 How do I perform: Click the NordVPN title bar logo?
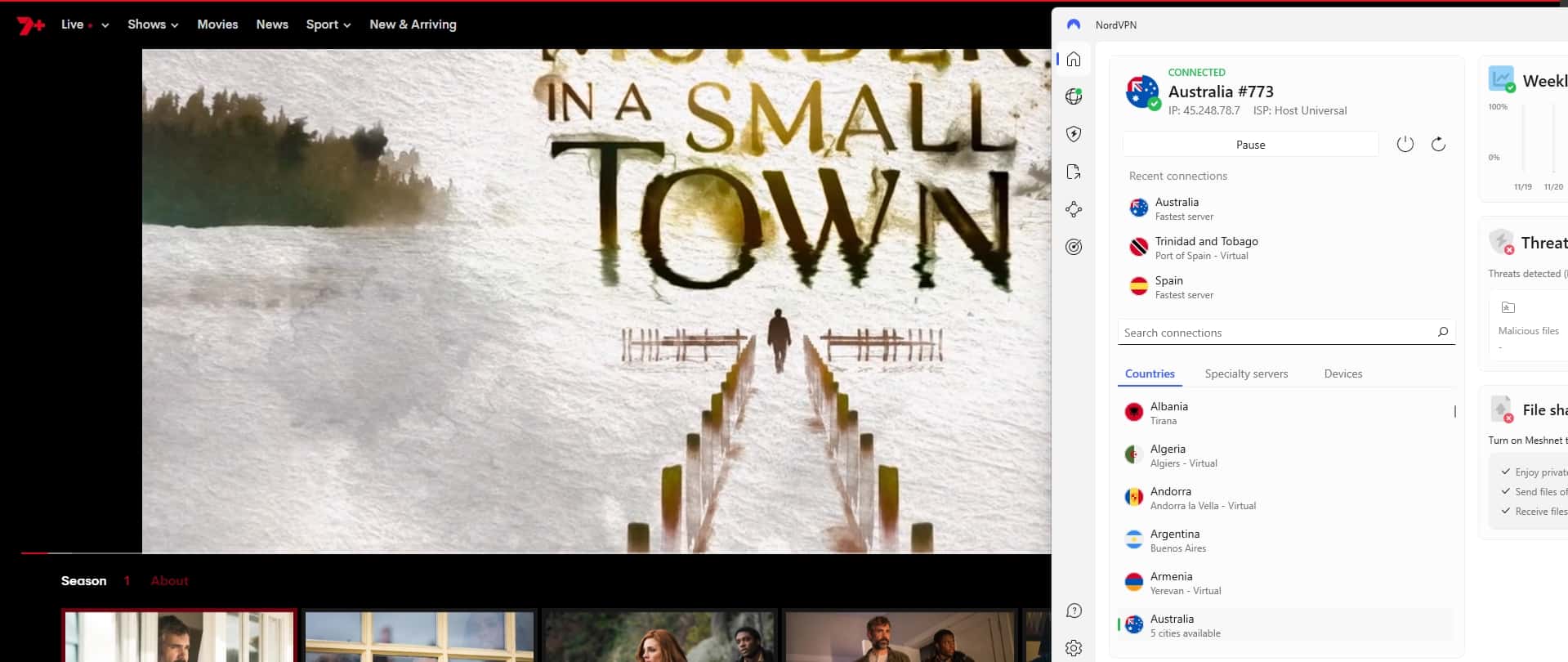(x=1074, y=25)
